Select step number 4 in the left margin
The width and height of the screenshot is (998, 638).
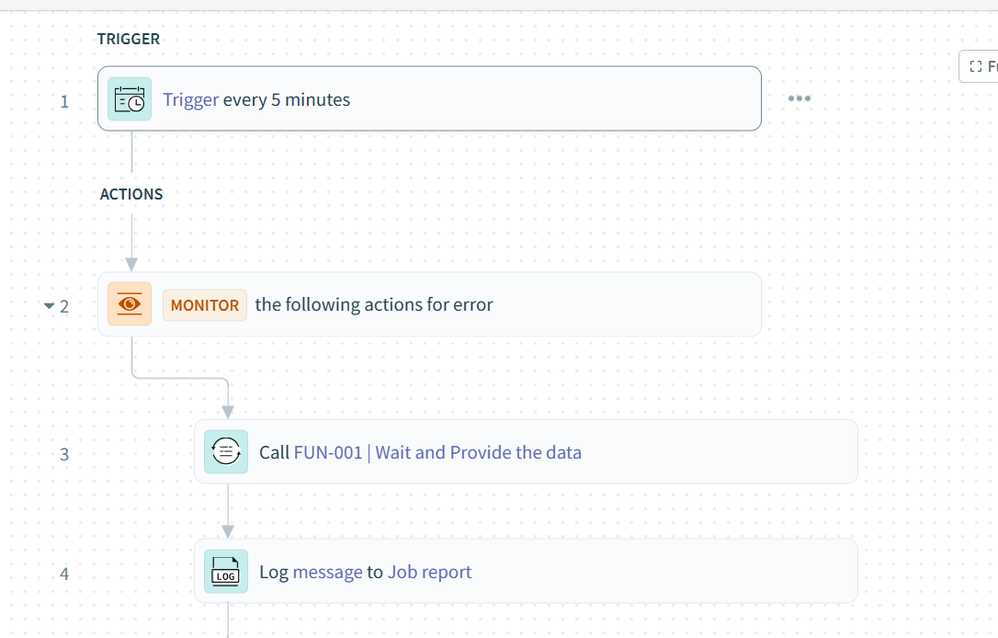click(65, 574)
